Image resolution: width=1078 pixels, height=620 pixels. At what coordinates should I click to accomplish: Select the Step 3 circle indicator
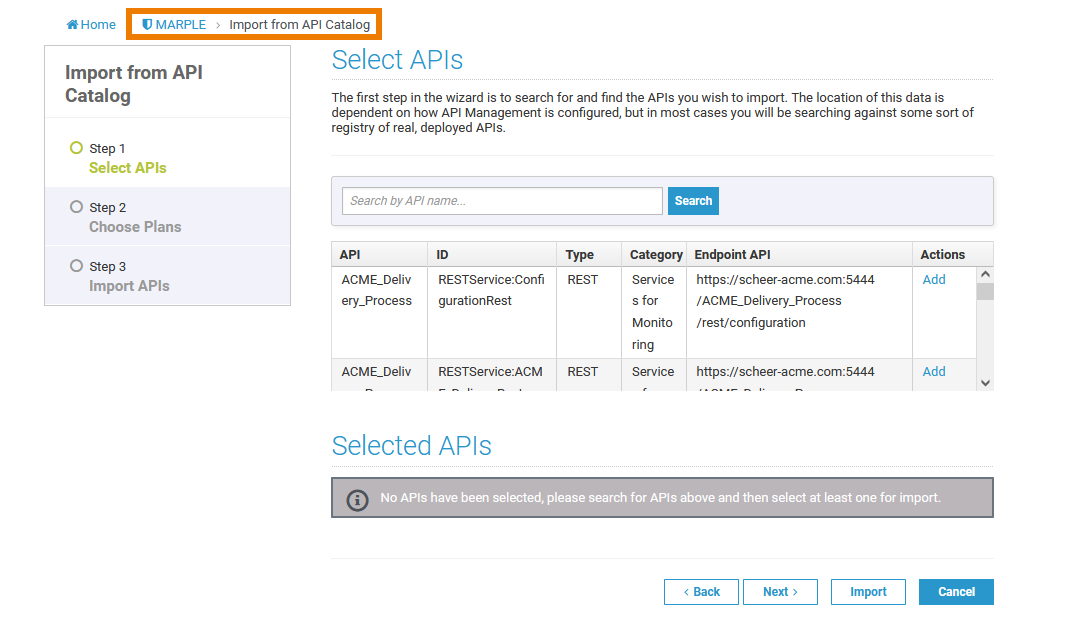(76, 266)
